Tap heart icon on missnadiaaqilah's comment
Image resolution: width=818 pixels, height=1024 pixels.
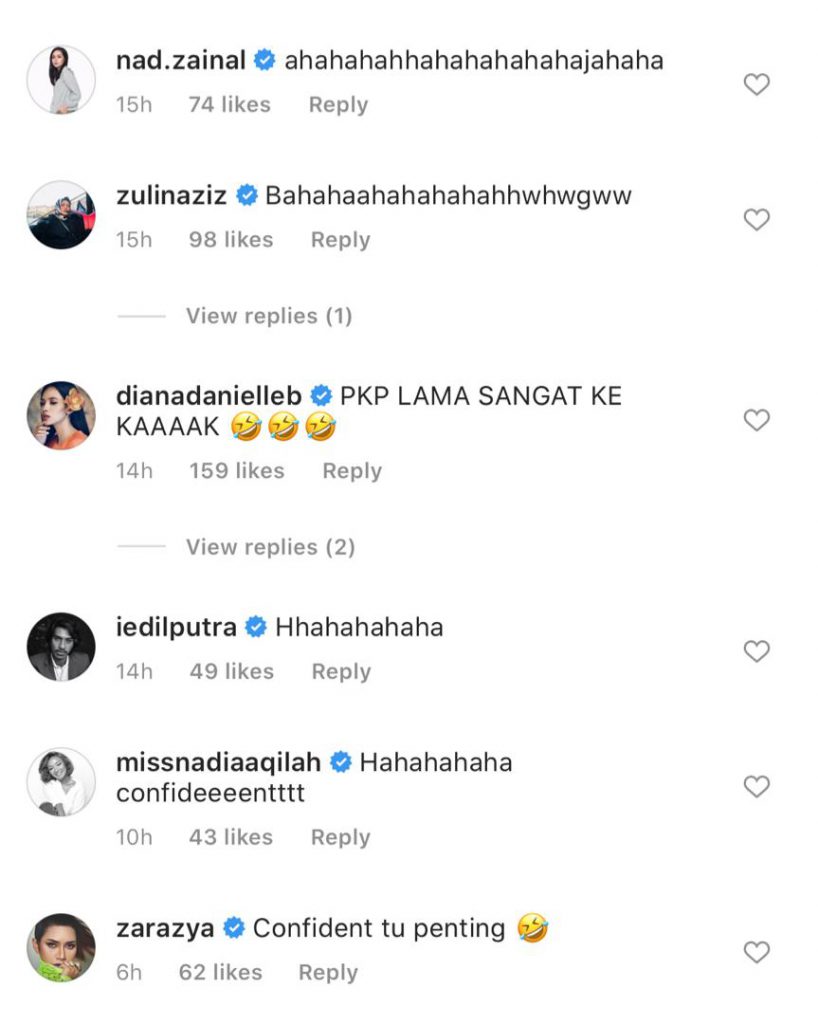click(x=757, y=786)
